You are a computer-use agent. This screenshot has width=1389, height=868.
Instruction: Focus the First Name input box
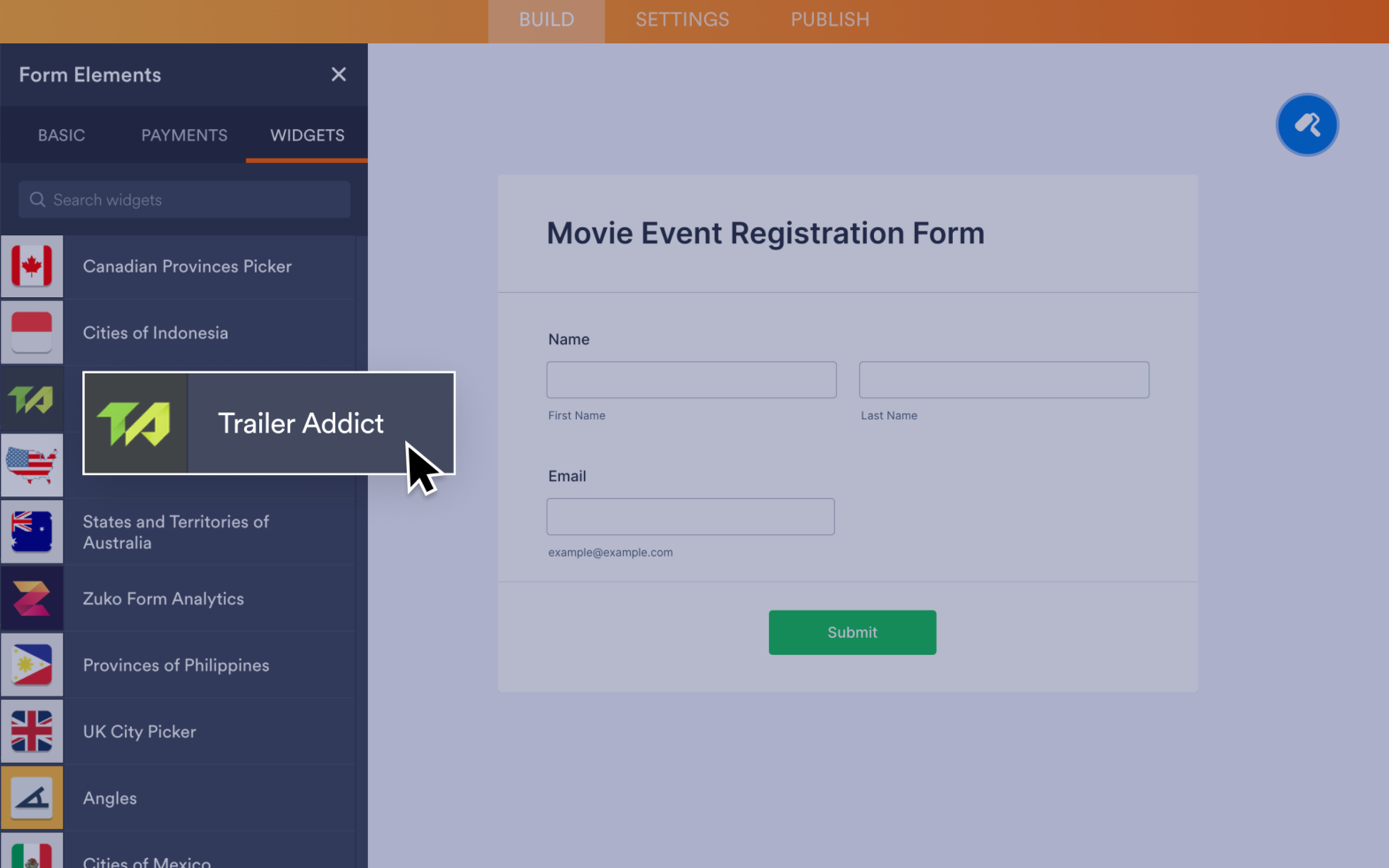[x=691, y=380]
